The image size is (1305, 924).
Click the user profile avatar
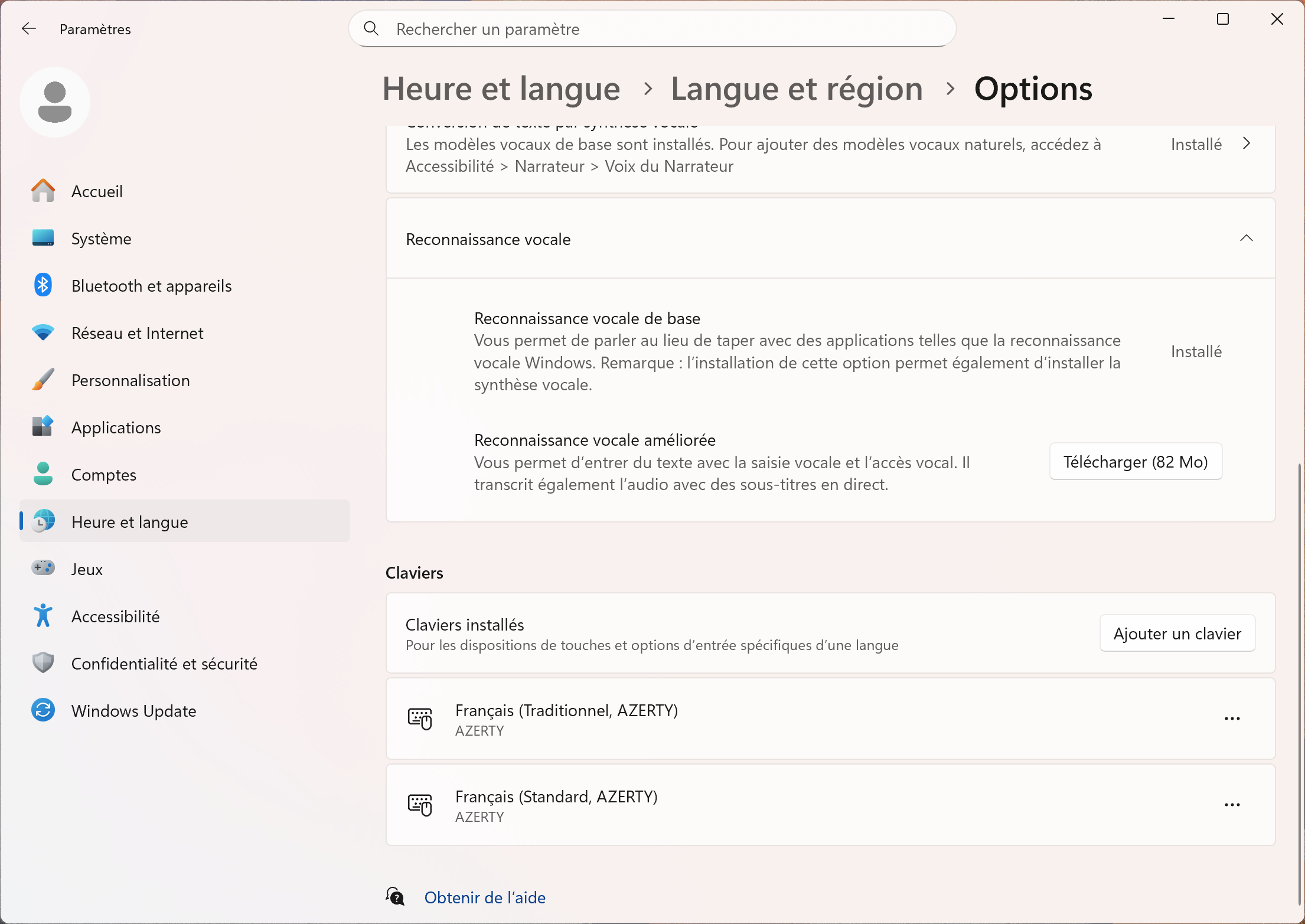click(55, 102)
